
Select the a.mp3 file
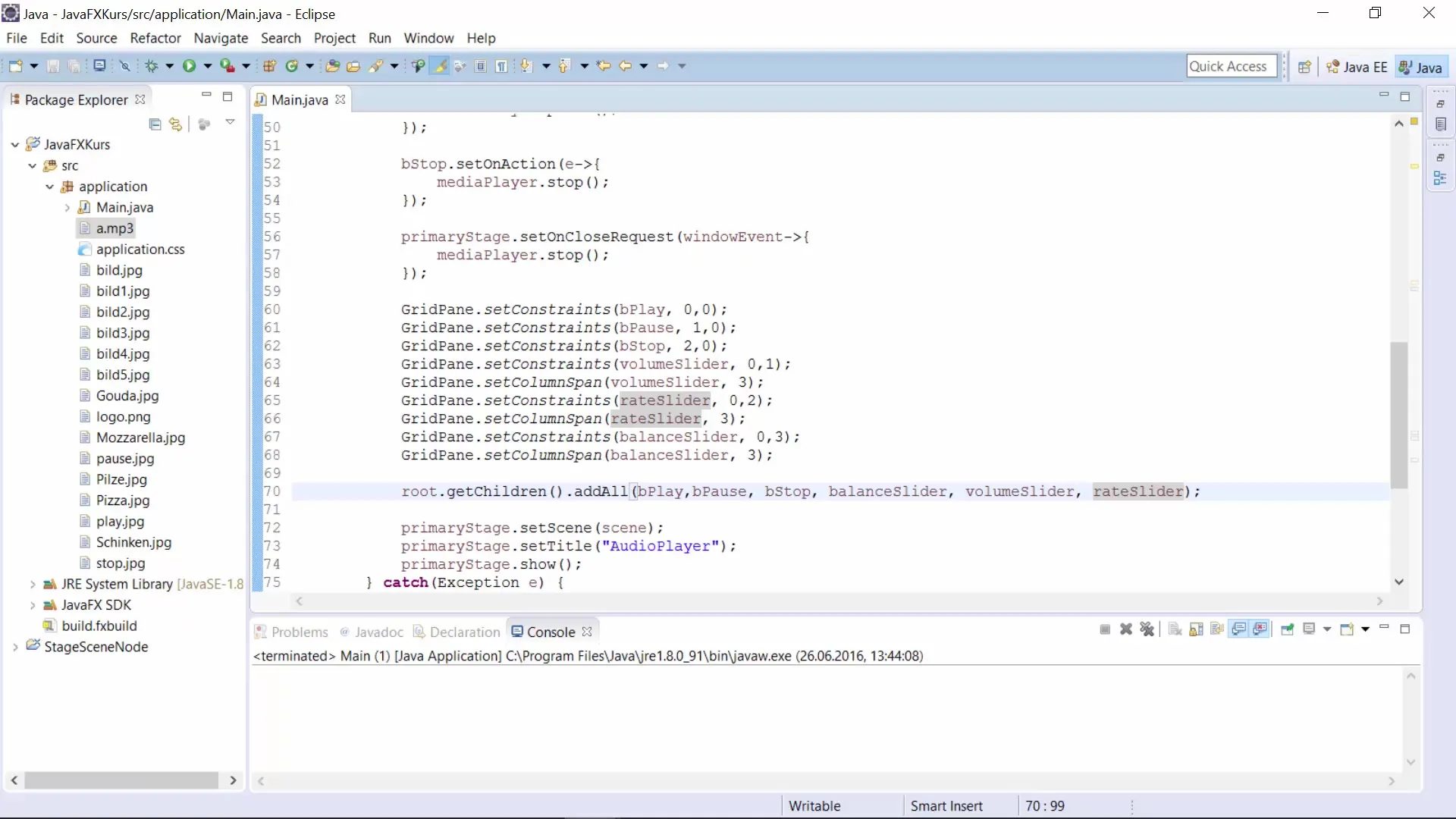[x=115, y=228]
